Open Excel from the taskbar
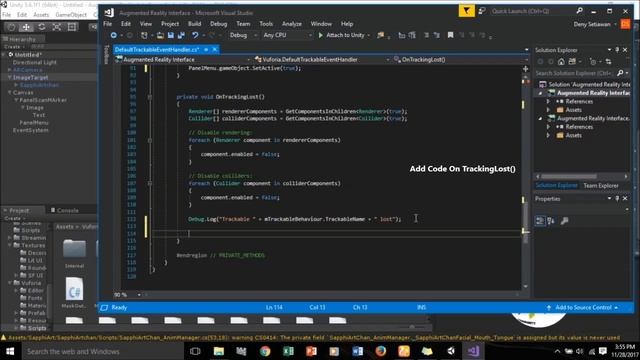Screen dimensions: 640x360 click(x=288, y=351)
